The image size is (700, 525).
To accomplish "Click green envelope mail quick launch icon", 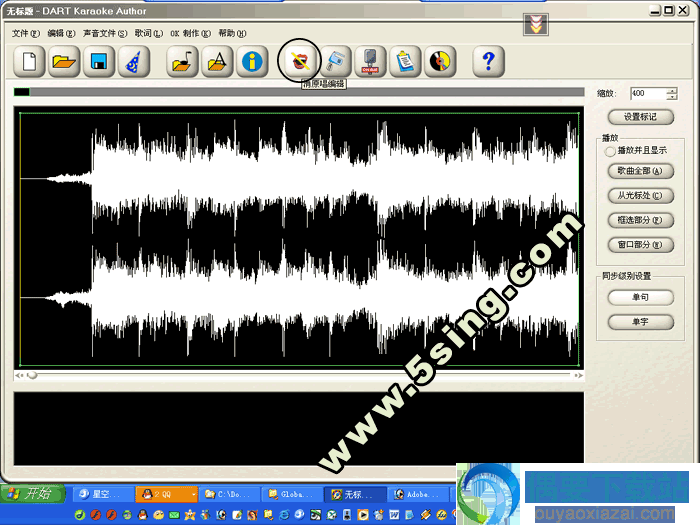I will [174, 515].
